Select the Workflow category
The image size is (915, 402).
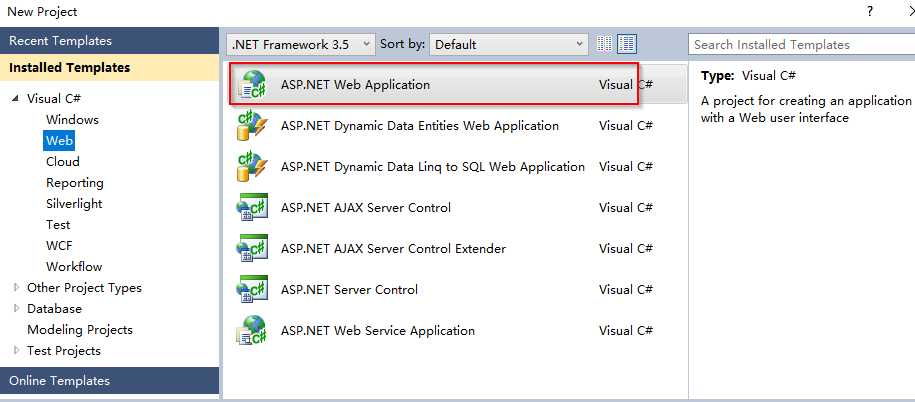click(x=74, y=267)
